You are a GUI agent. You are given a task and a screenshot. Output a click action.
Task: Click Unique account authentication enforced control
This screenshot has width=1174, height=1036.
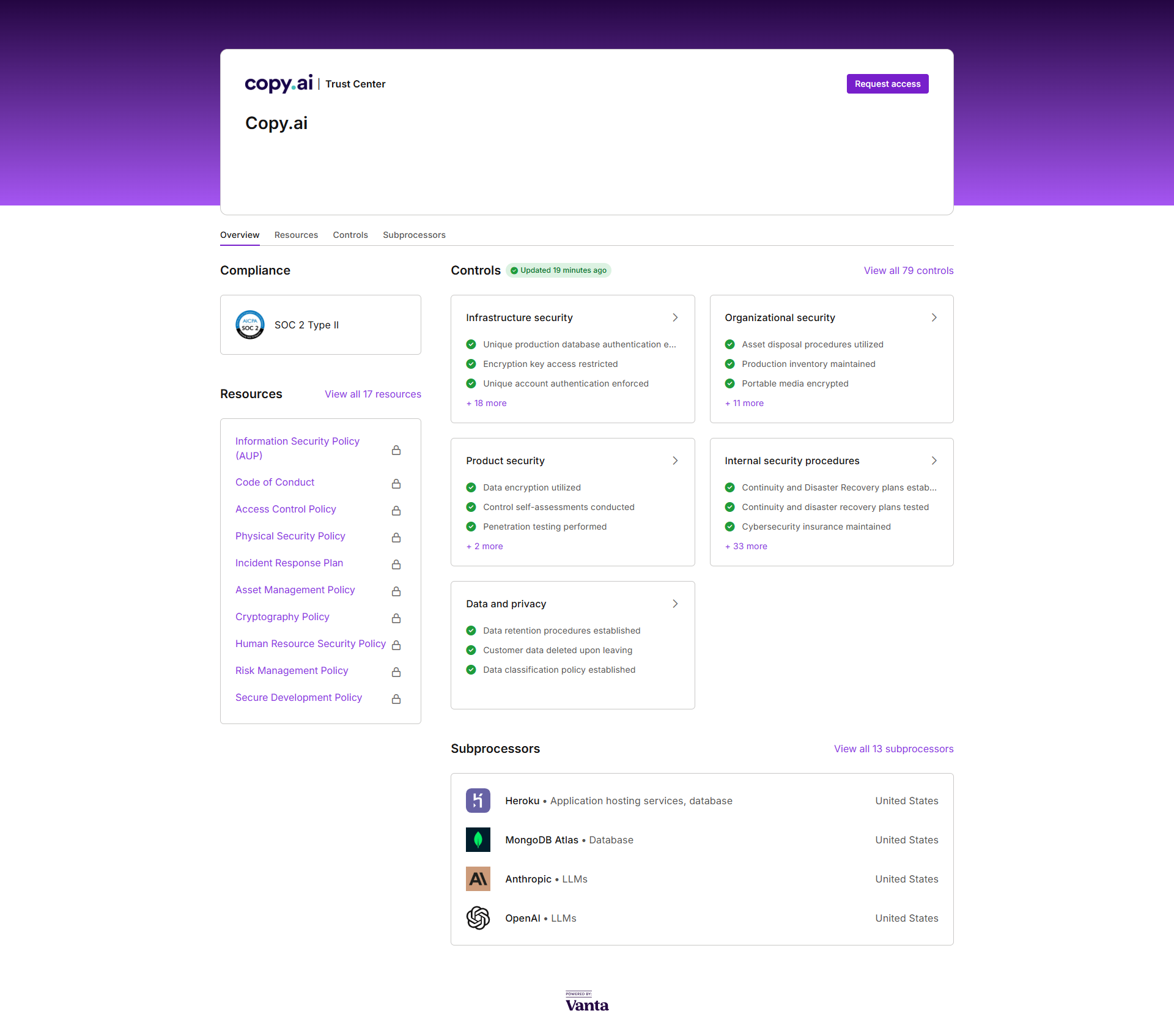tap(566, 383)
